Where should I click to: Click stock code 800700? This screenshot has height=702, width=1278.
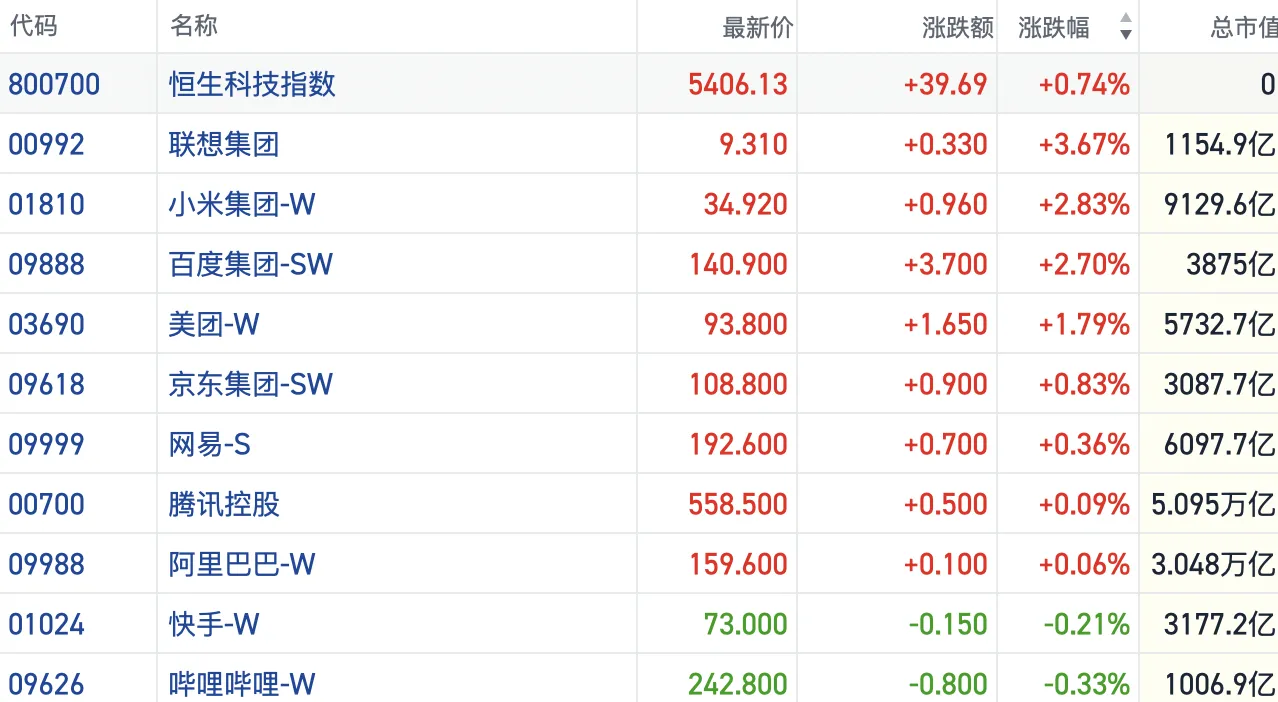[54, 84]
